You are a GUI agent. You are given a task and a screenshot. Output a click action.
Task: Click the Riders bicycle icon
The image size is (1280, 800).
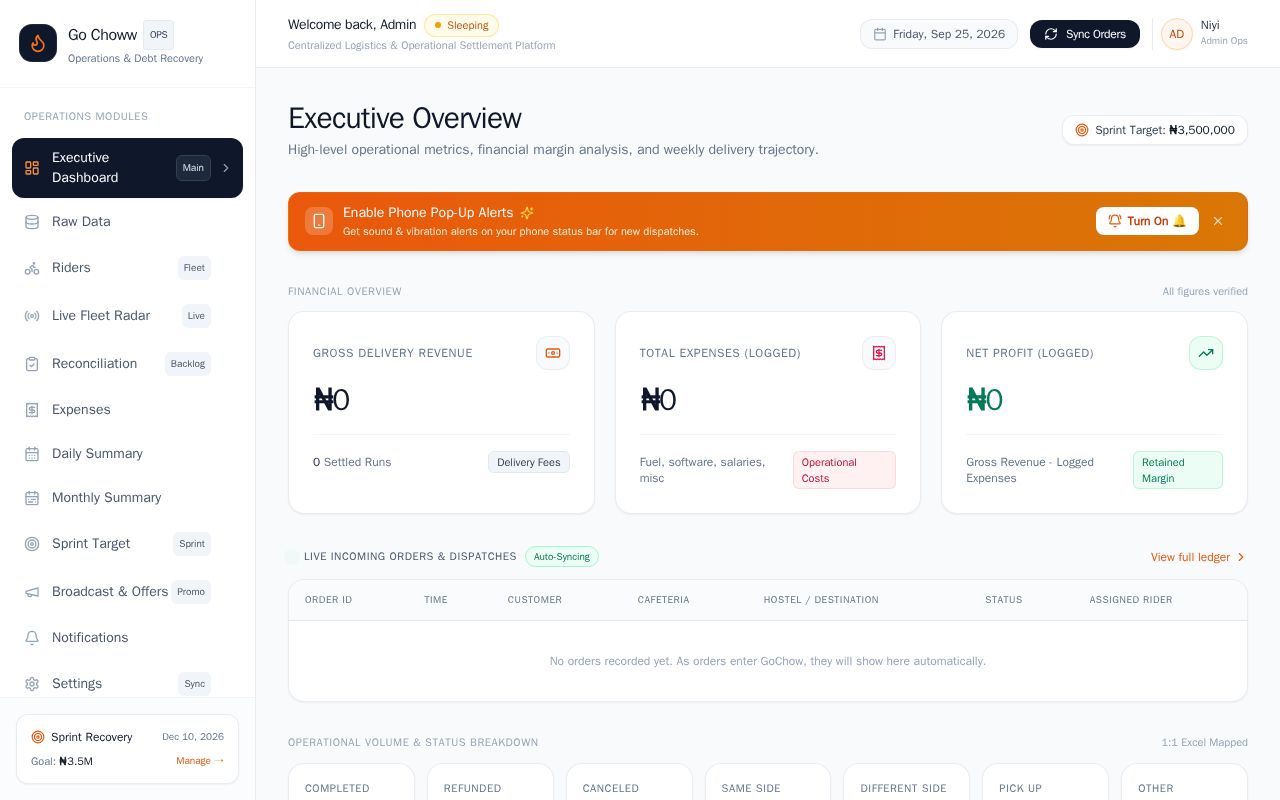point(32,268)
